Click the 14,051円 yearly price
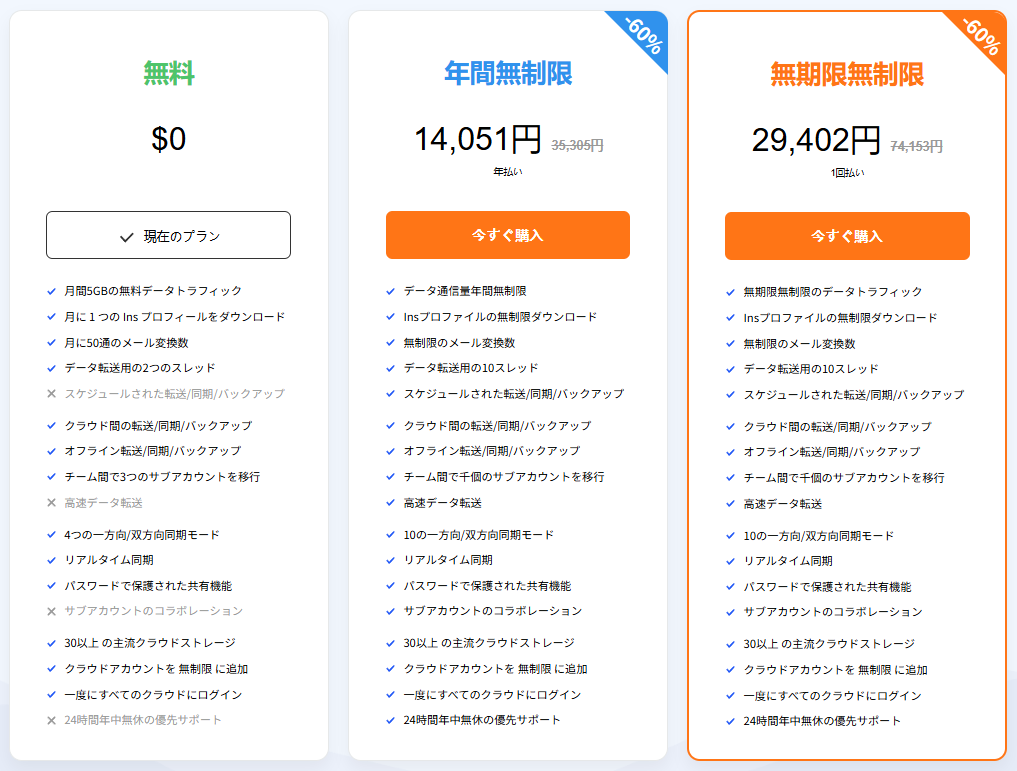1017x771 pixels. click(477, 140)
